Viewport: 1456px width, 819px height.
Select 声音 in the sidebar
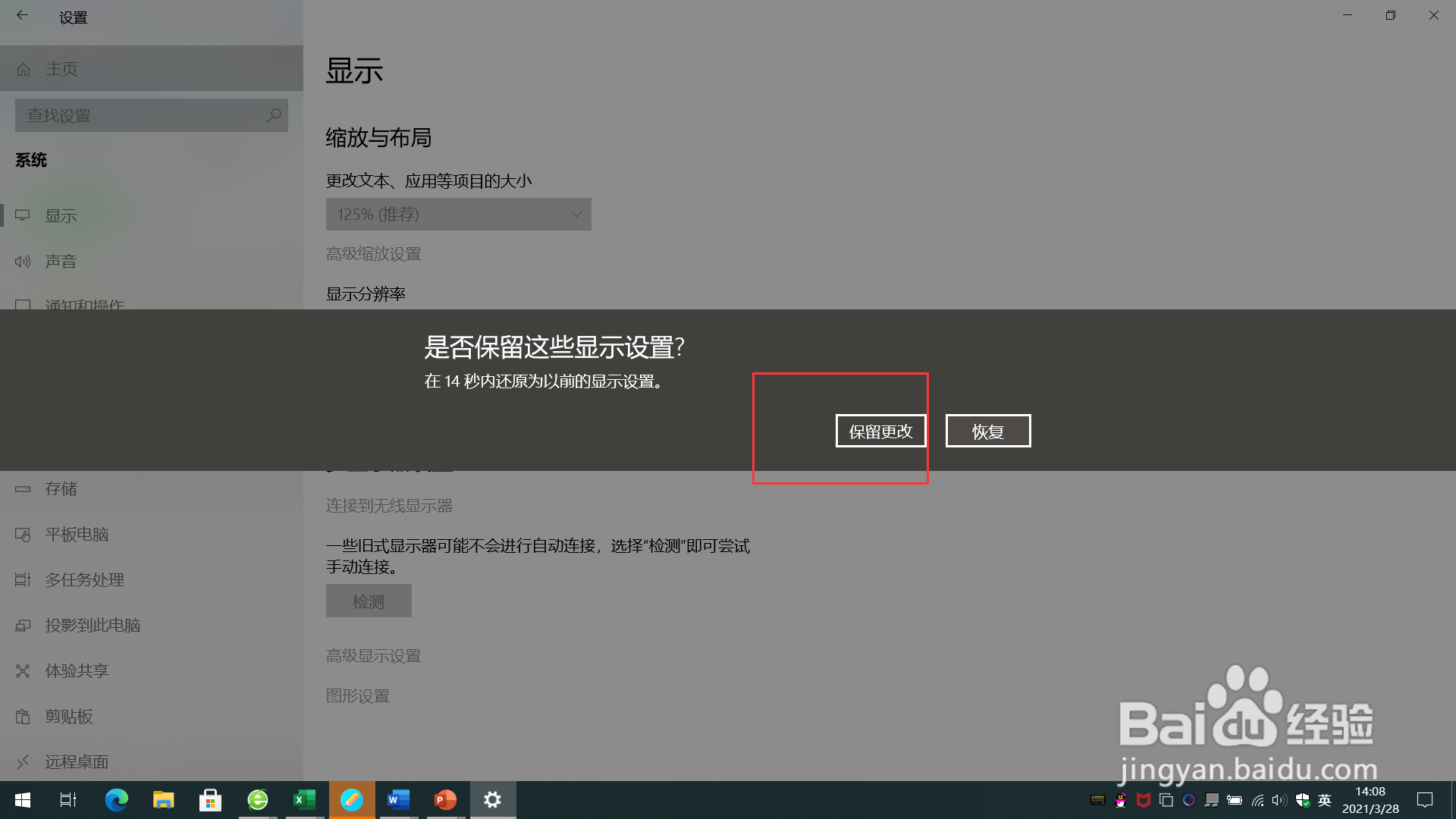[61, 262]
